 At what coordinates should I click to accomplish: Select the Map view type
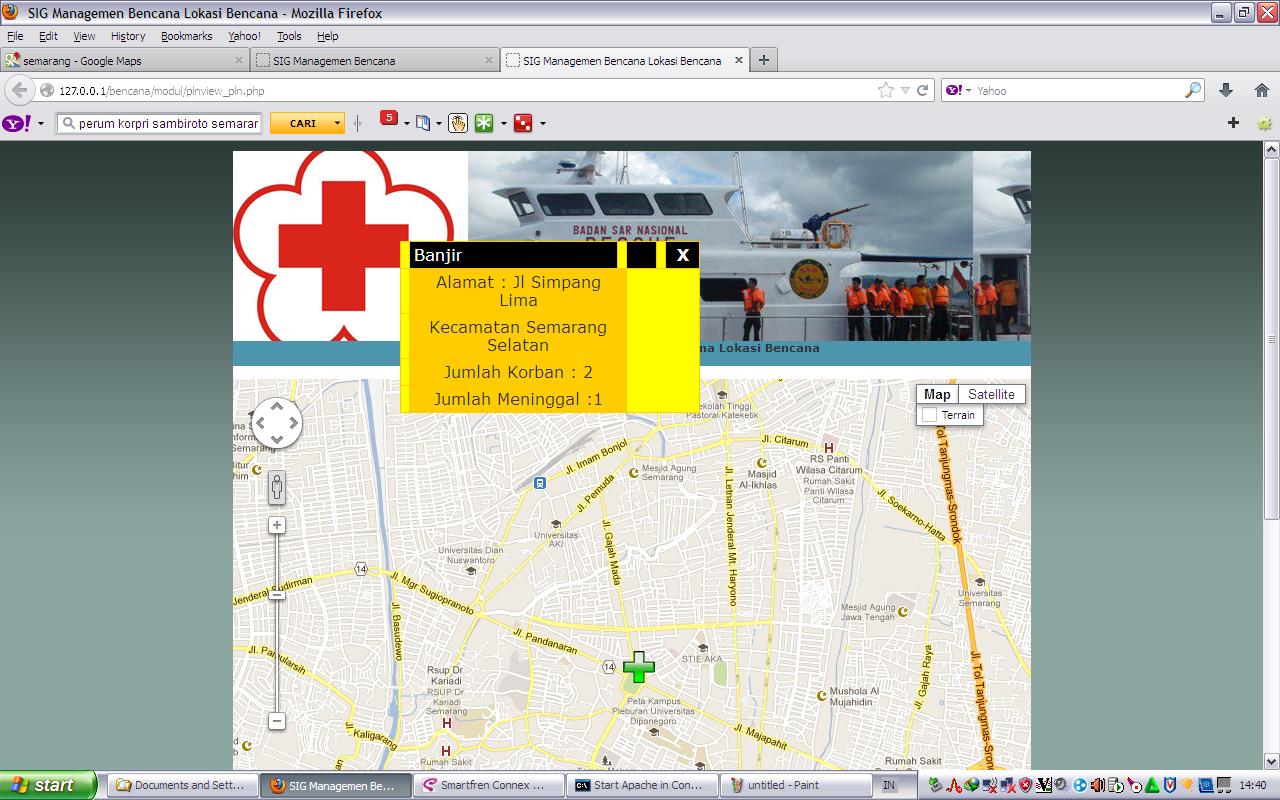point(937,394)
